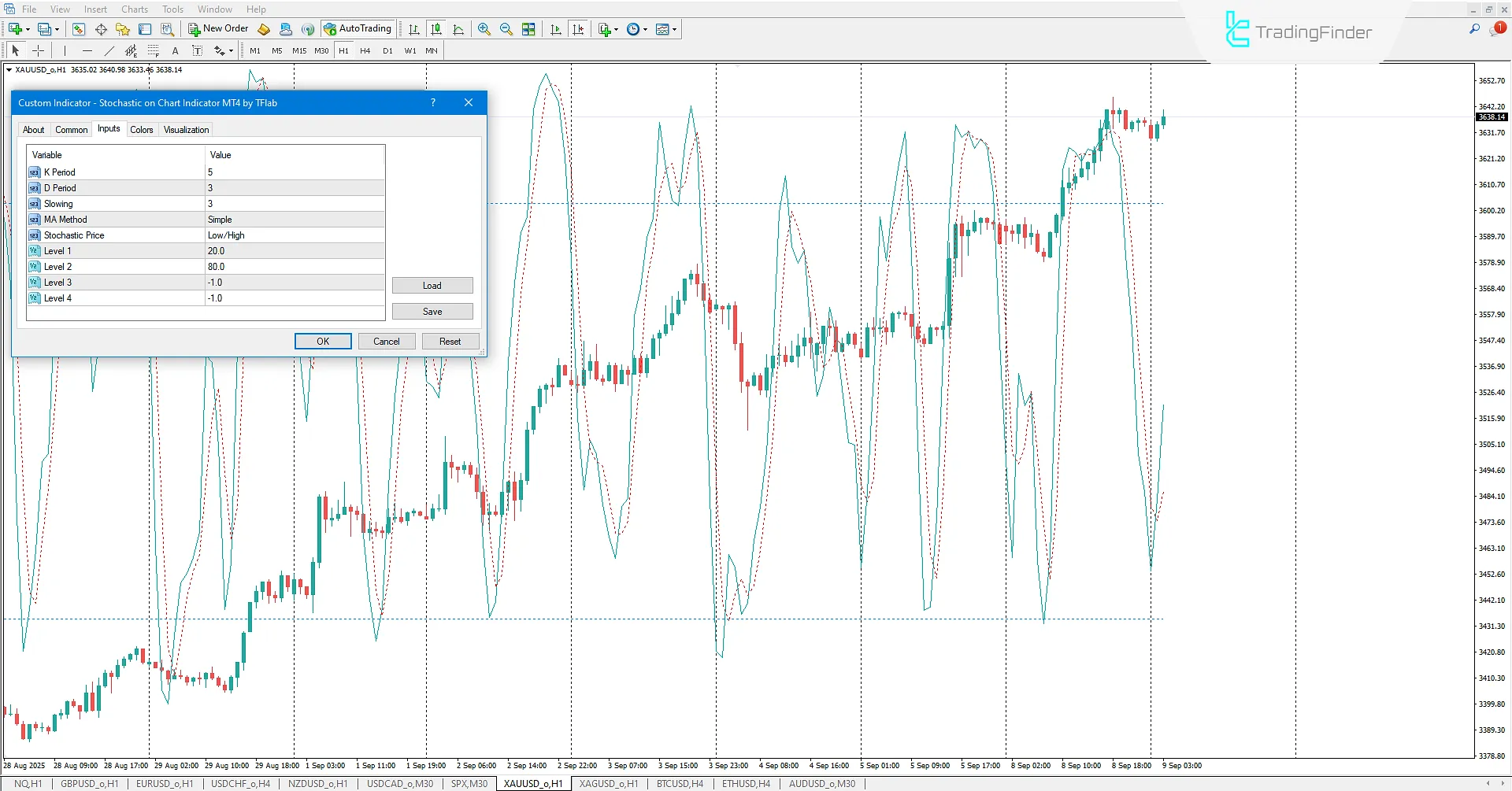This screenshot has height=791, width=1512.
Task: Zoom in on the chart
Action: click(x=484, y=29)
